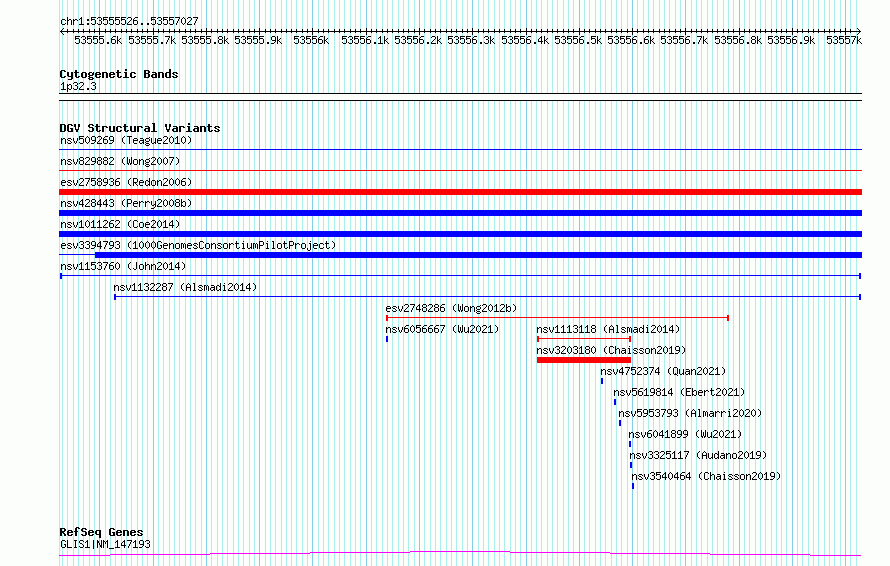Screen dimensions: 890x566
Task: Open nsv1011262 (Coe2014) label
Action: [x=120, y=224]
